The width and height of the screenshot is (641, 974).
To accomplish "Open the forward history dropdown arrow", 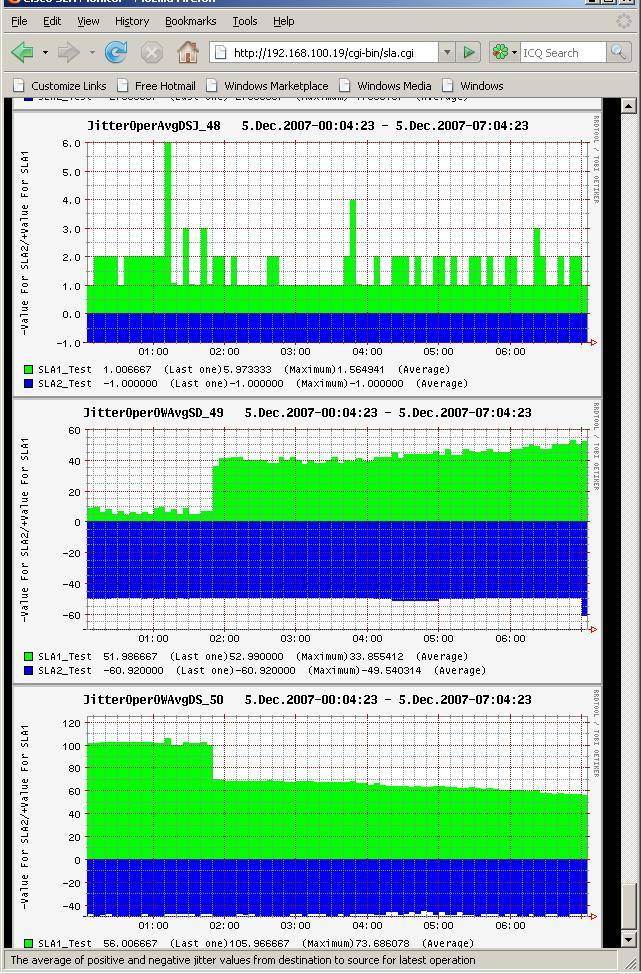I will point(92,52).
